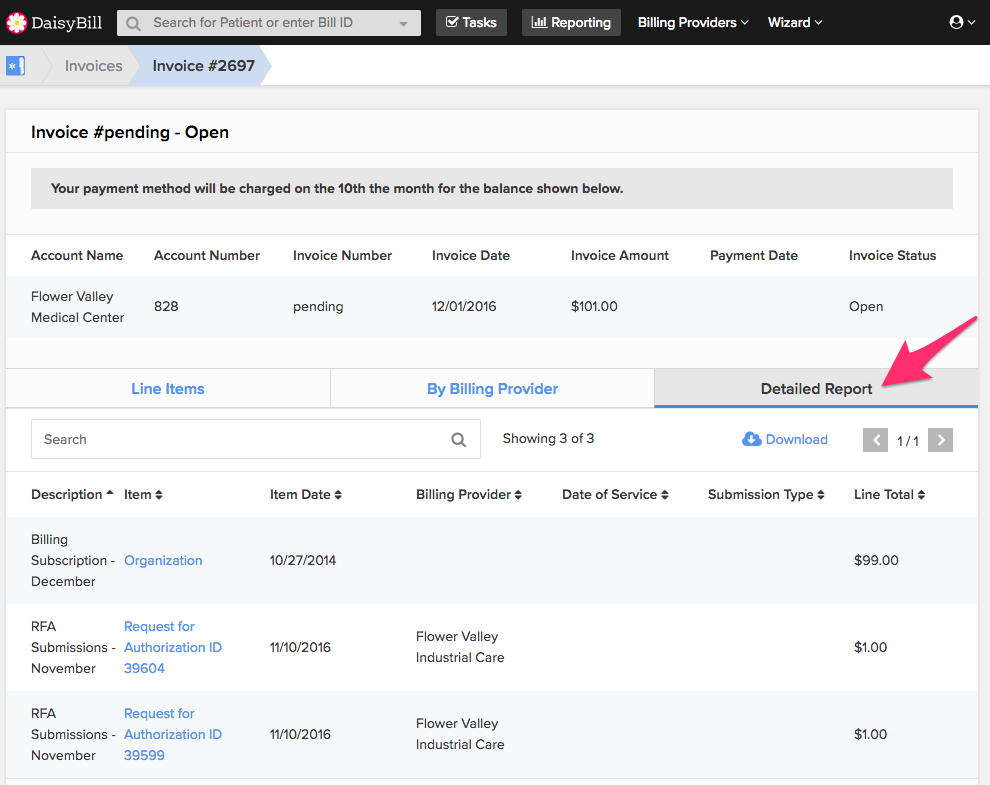Focus the invoice items Search field

point(256,439)
